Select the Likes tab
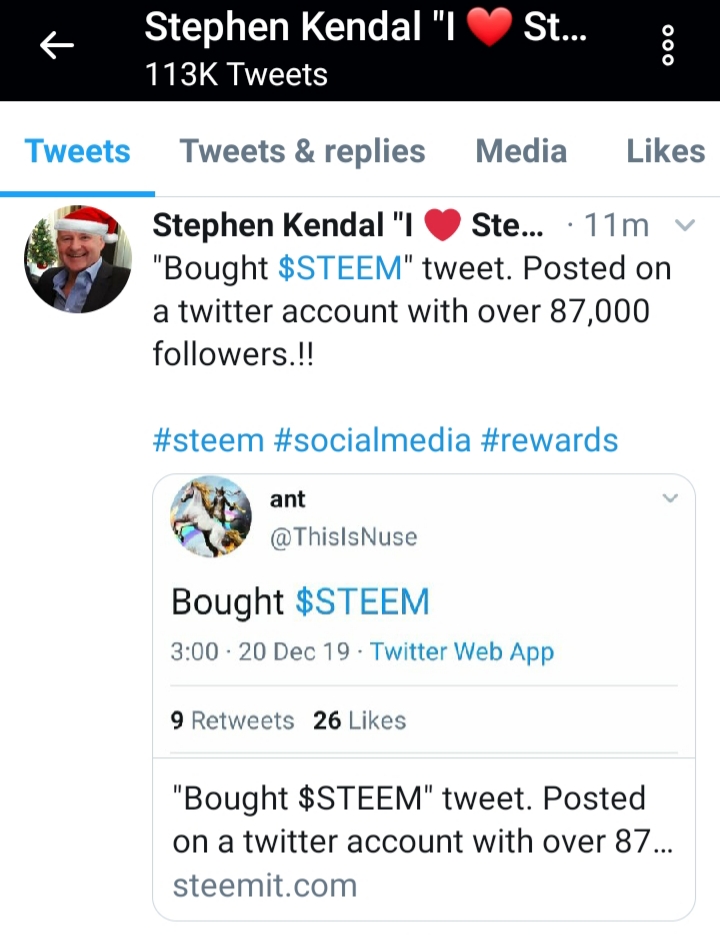This screenshot has width=720, height=935. coord(666,151)
